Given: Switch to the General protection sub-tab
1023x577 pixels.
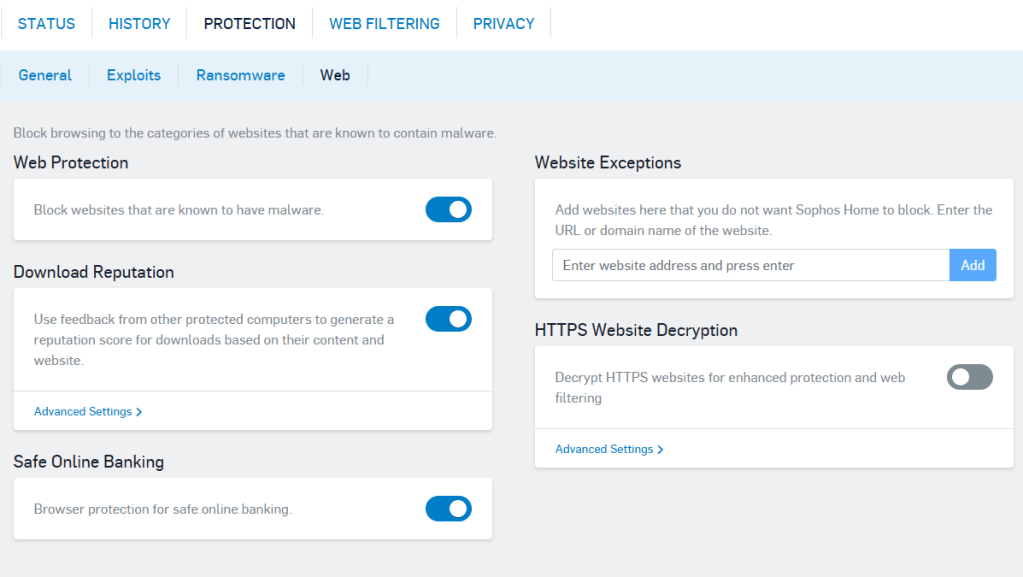Looking at the screenshot, I should point(45,75).
